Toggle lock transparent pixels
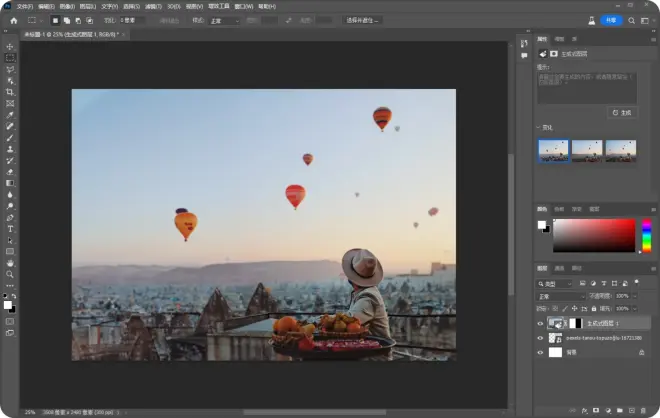Viewport: 660px width, 418px height. [555, 309]
